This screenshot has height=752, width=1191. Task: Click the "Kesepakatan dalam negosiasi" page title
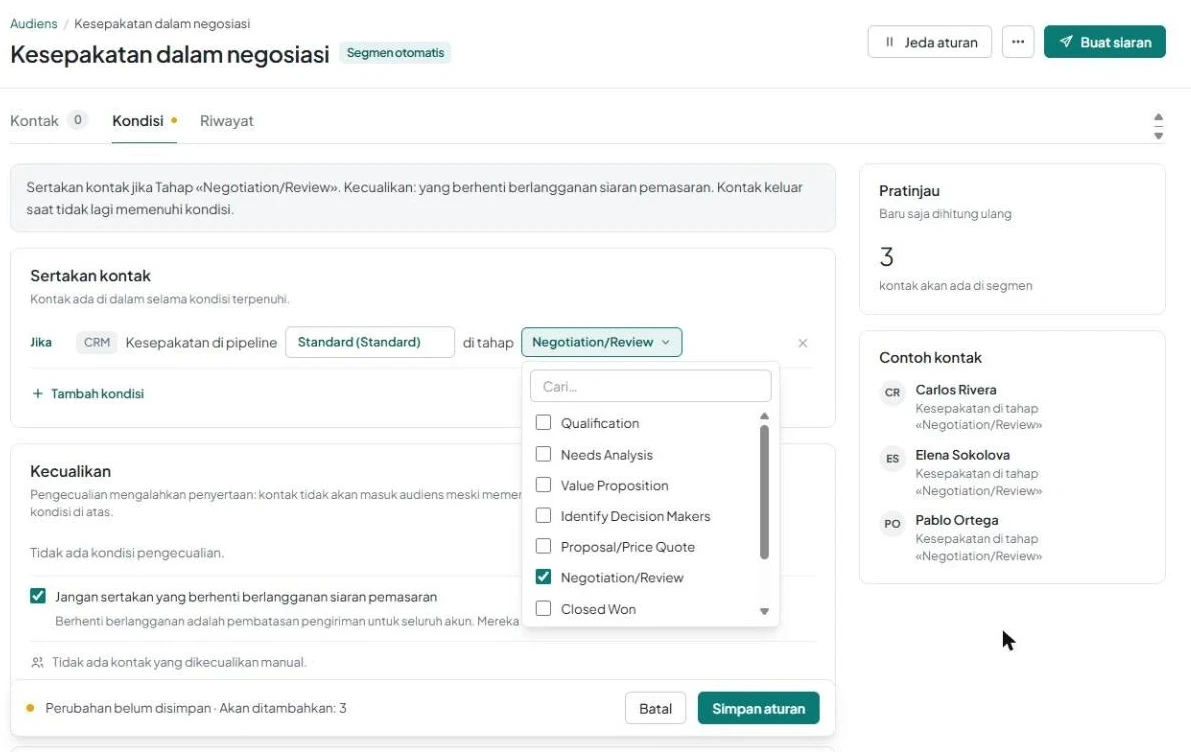pos(169,54)
